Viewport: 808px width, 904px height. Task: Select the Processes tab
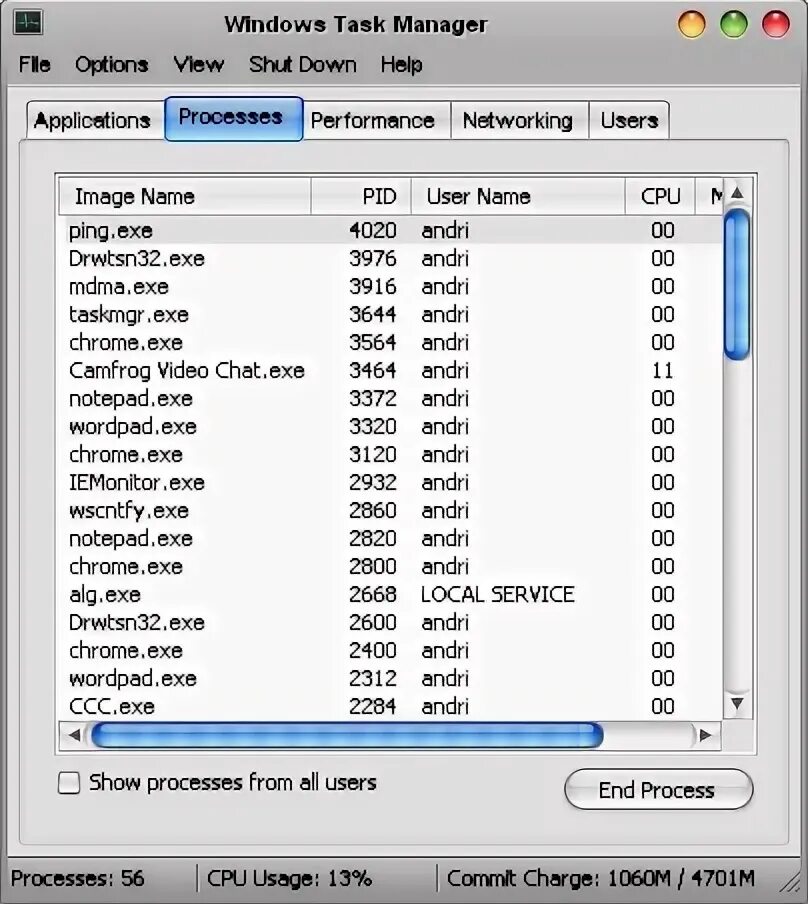point(232,118)
